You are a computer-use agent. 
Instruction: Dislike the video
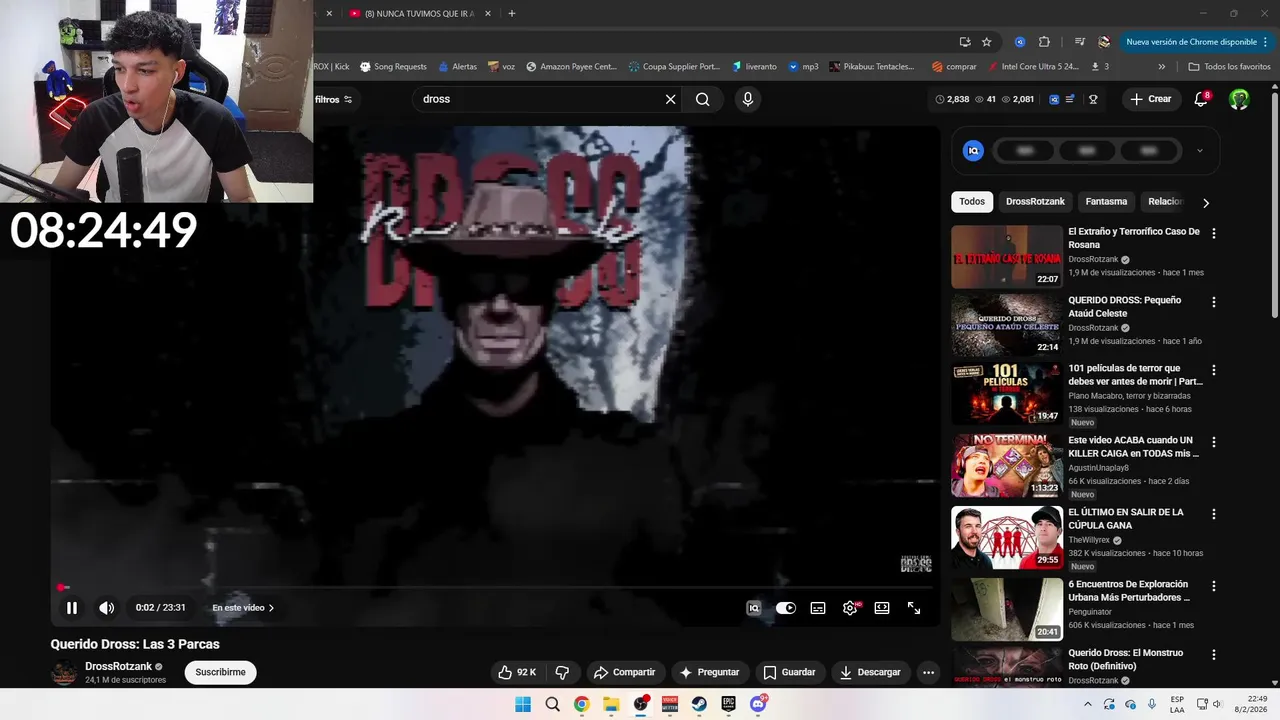(562, 672)
